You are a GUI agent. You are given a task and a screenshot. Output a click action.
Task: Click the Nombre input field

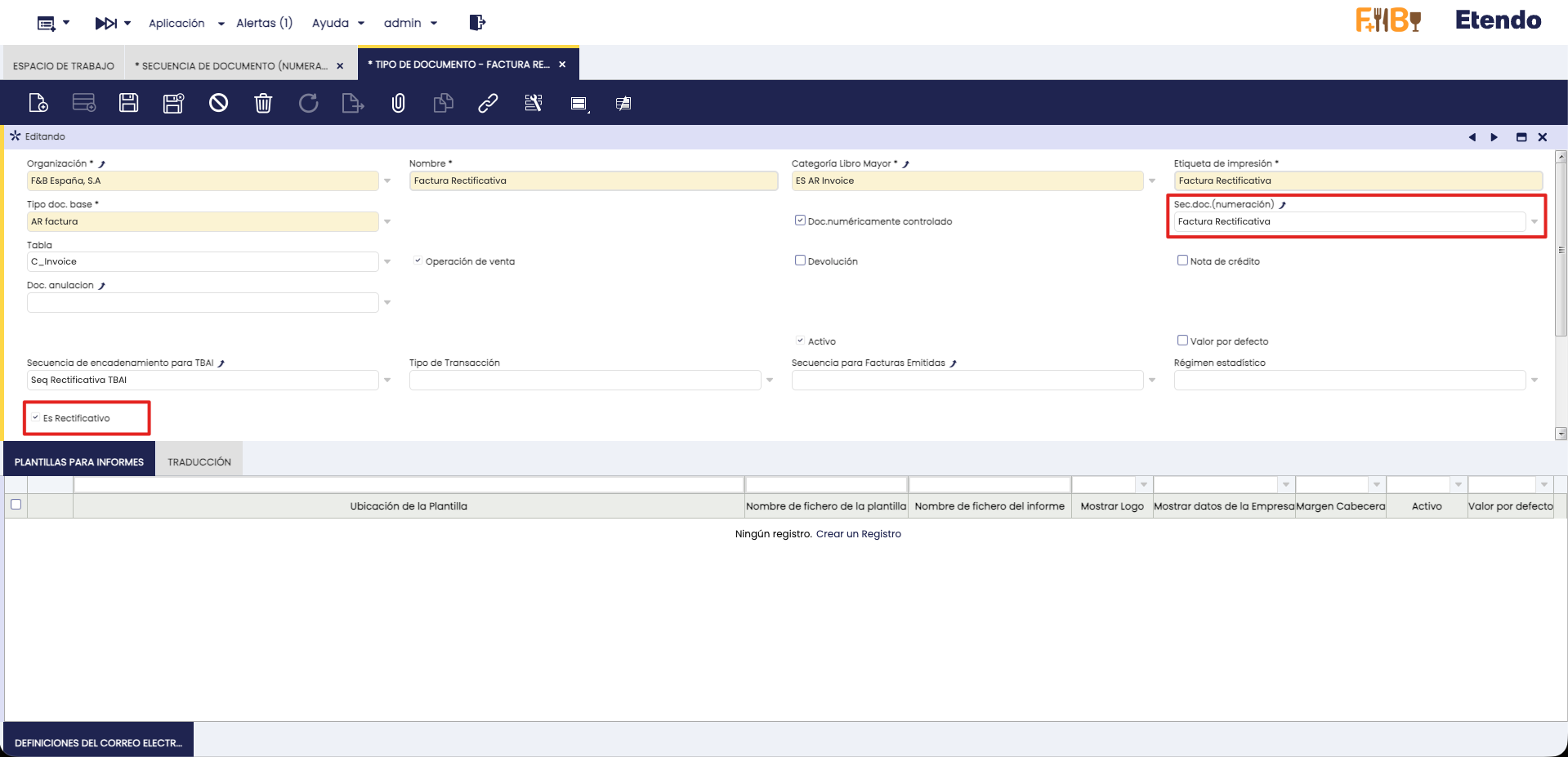tap(593, 180)
